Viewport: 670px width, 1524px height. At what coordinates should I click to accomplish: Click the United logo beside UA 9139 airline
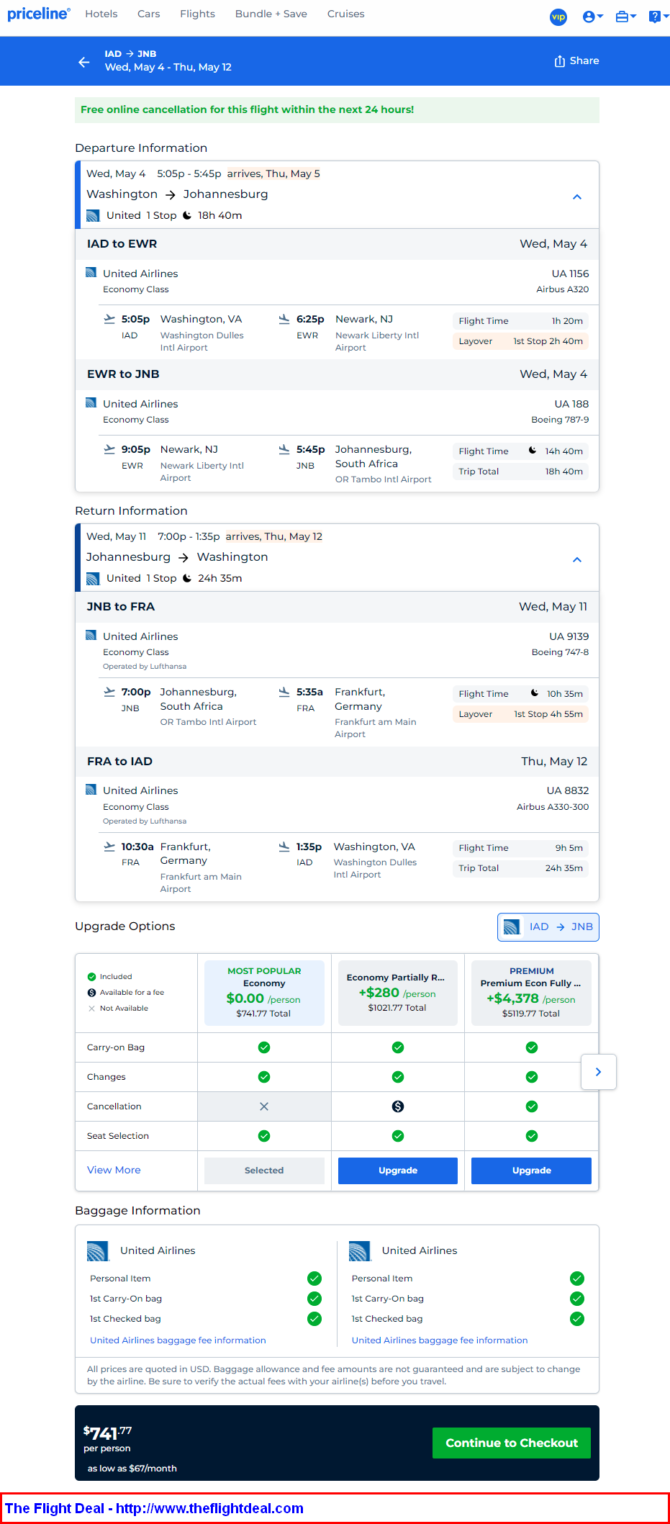coord(91,636)
